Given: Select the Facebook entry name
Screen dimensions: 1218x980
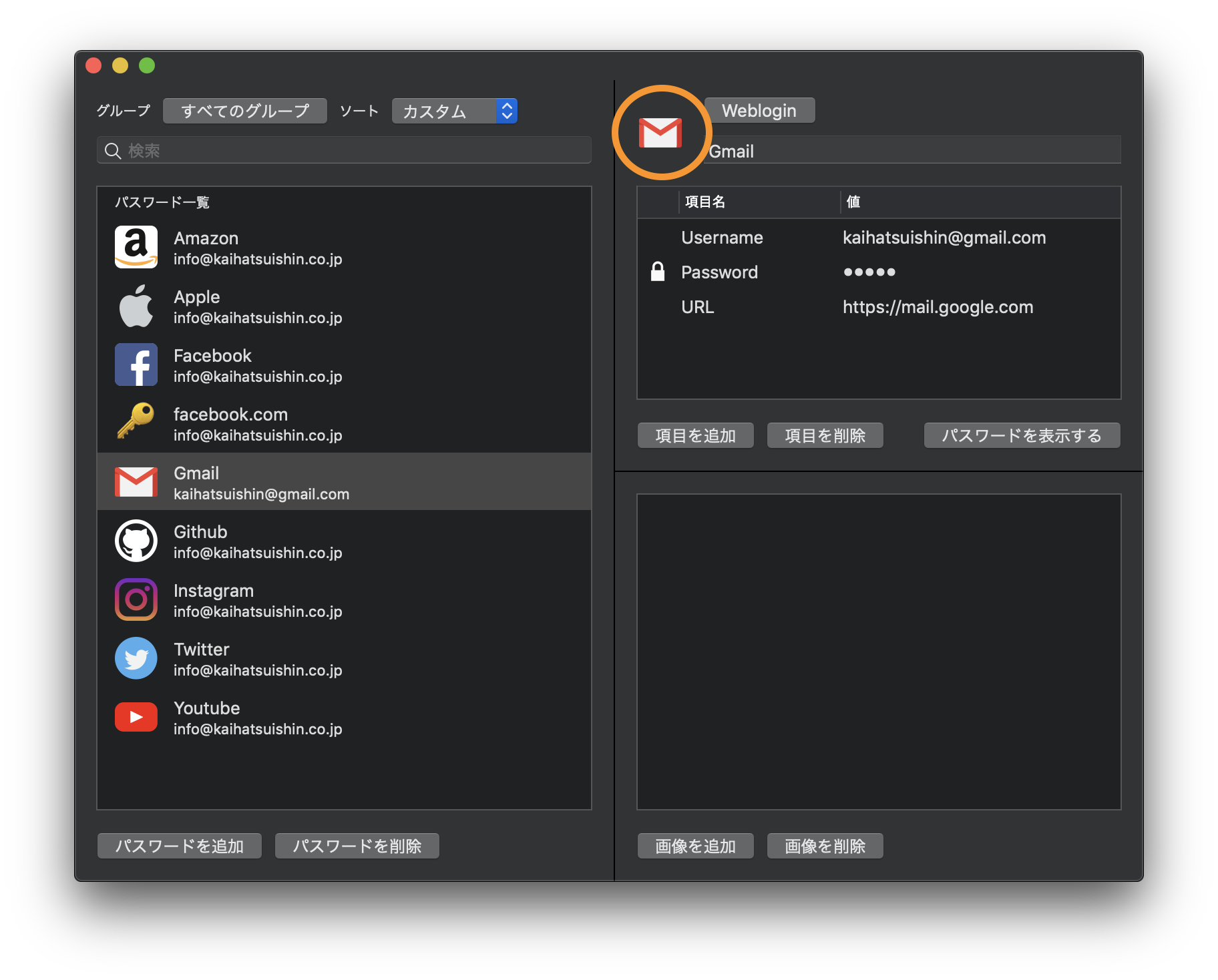Looking at the screenshot, I should (212, 356).
